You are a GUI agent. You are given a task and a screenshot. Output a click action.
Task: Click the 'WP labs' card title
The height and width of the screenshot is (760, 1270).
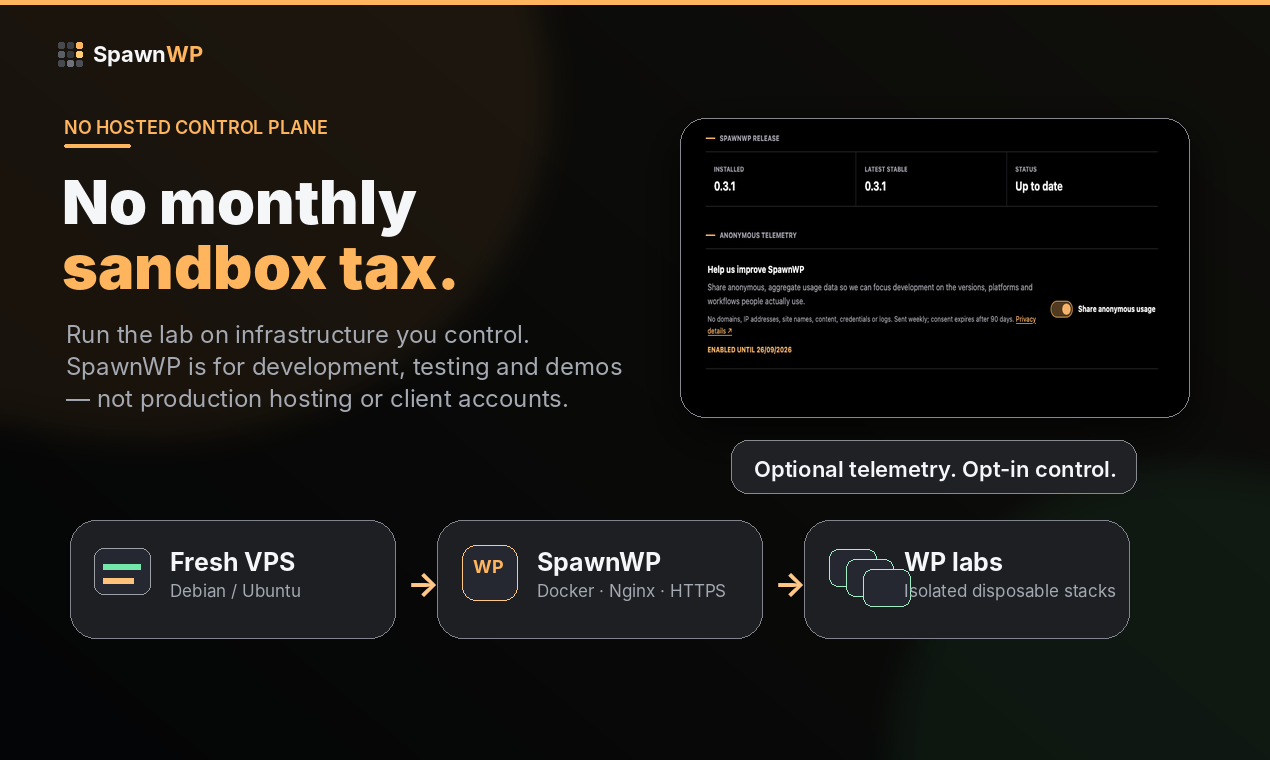click(x=953, y=562)
